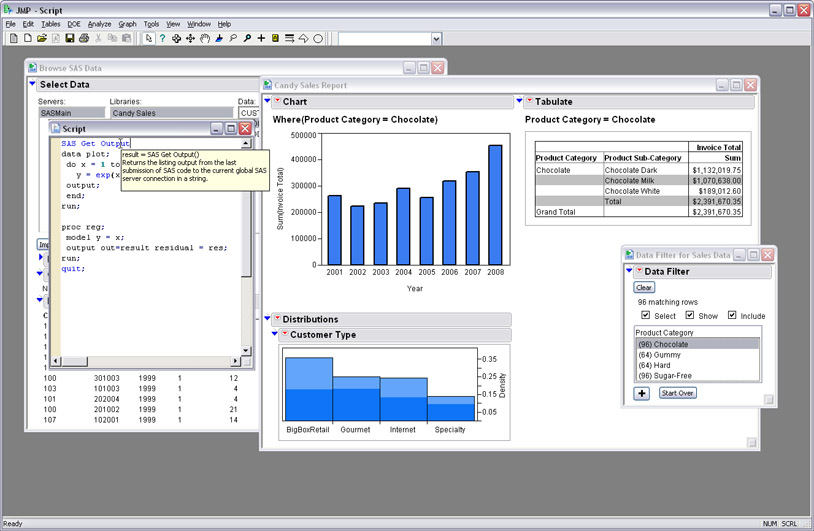Click the Paste clipboard toolbar icon

(126, 38)
